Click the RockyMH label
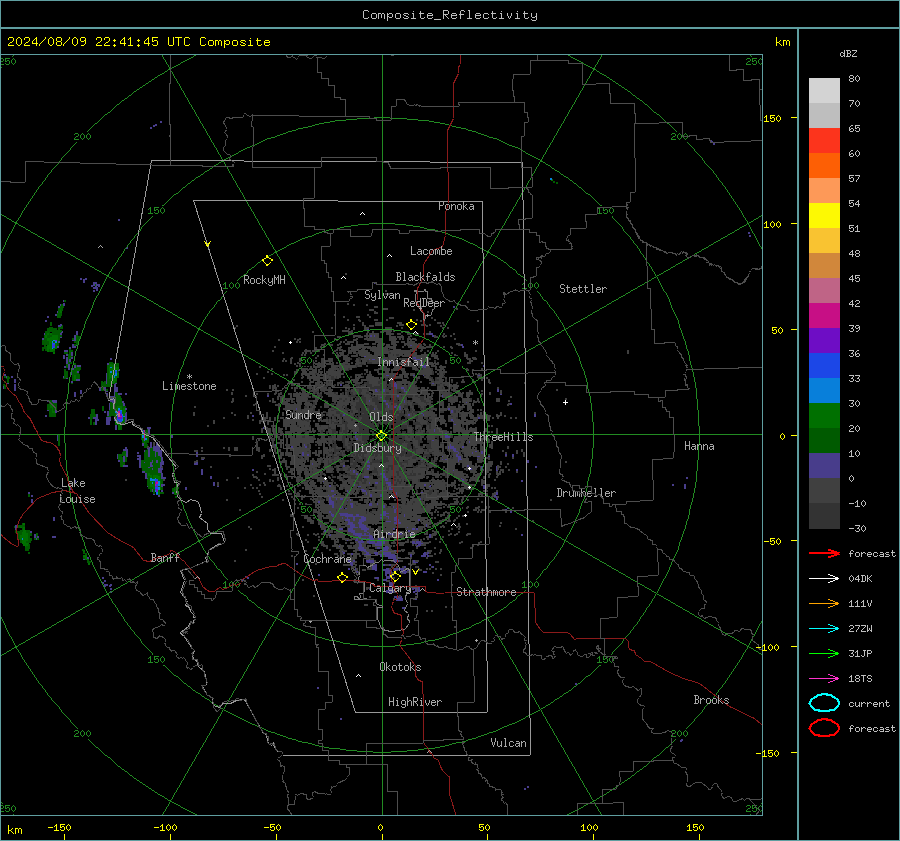 [x=264, y=280]
